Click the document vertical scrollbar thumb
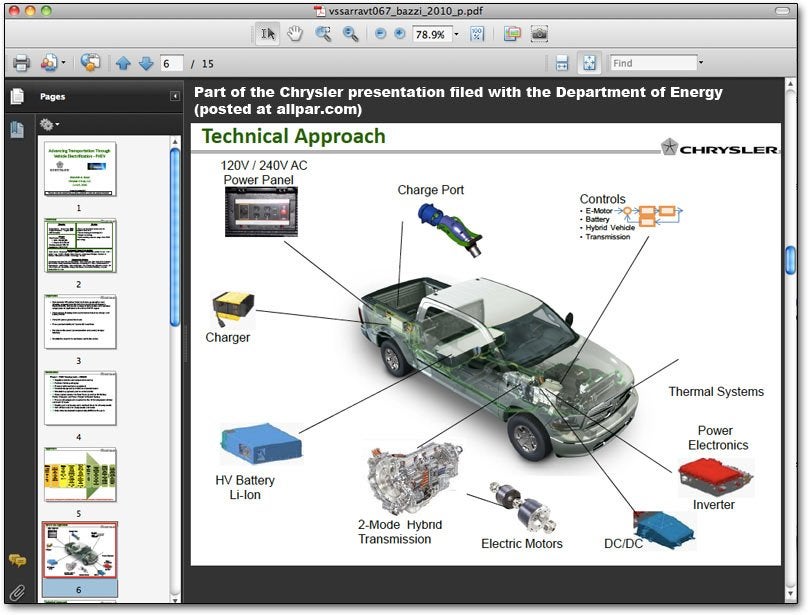Screen dimensions: 808x615 pyautogui.click(x=790, y=260)
